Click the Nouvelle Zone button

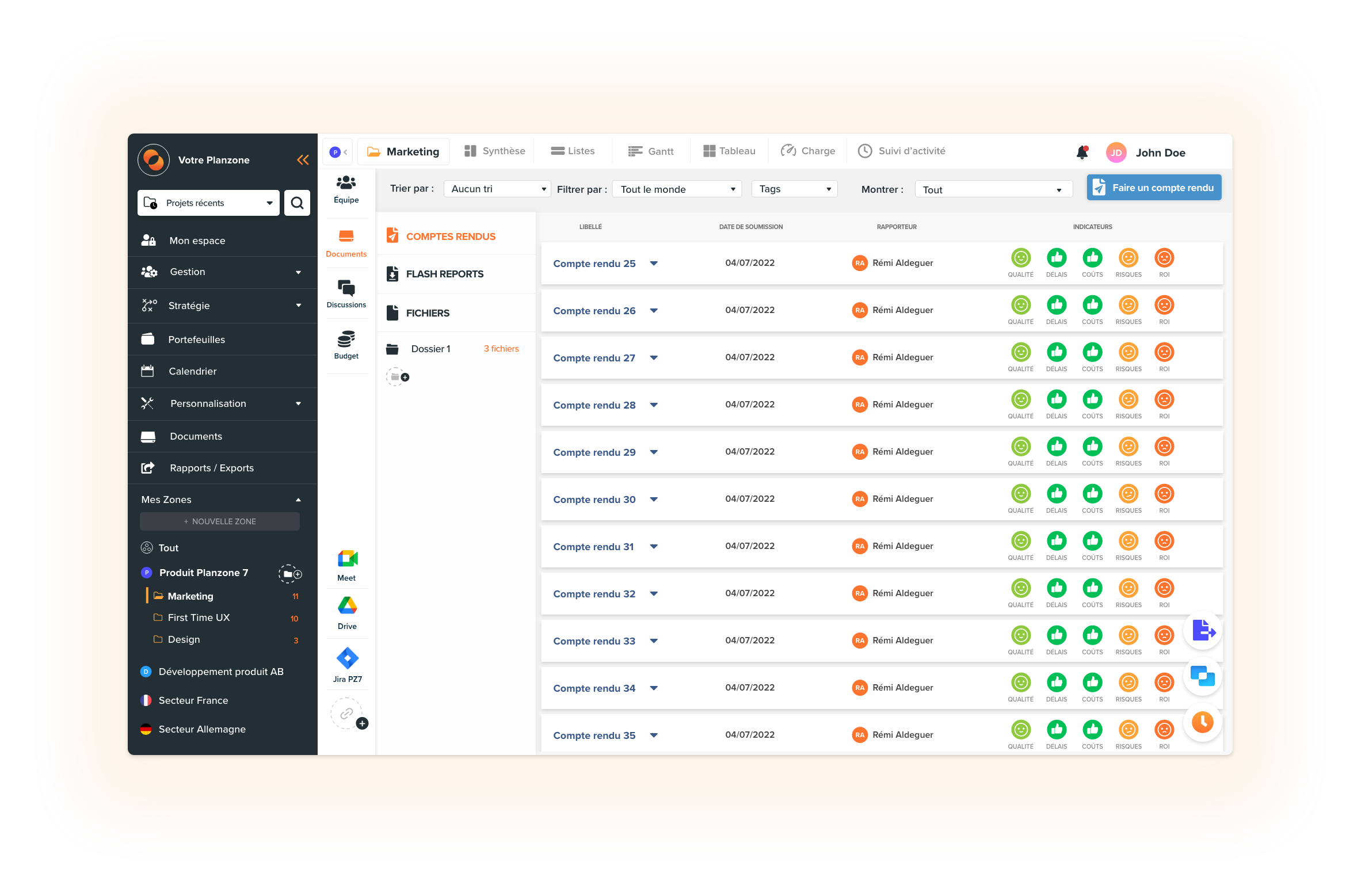220,521
